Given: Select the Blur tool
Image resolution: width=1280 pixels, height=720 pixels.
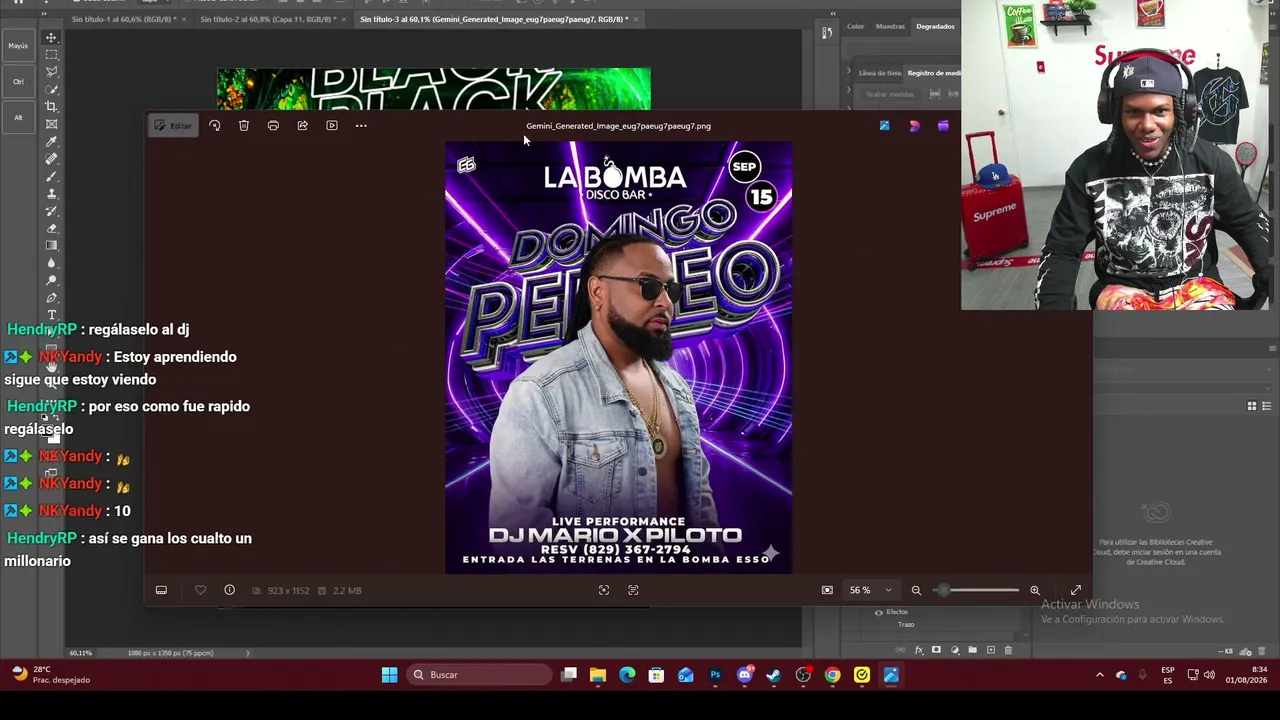Looking at the screenshot, I should tap(51, 263).
